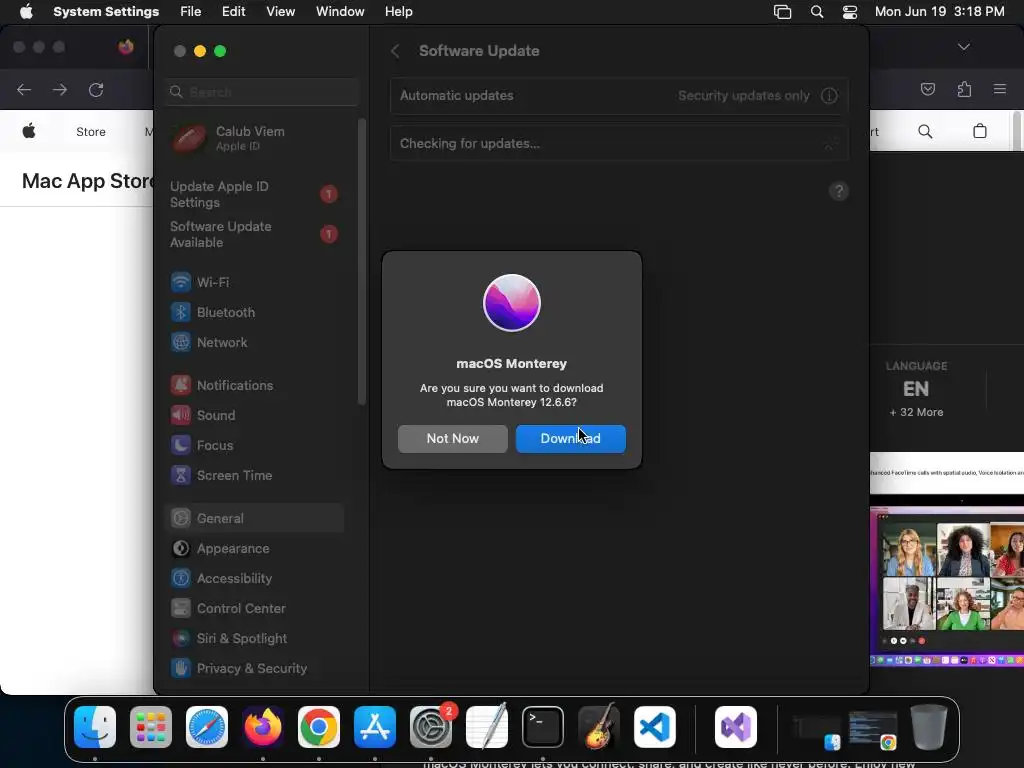Screen dimensions: 1024x768
Task: Reload the page in Firefox
Action: [x=96, y=89]
